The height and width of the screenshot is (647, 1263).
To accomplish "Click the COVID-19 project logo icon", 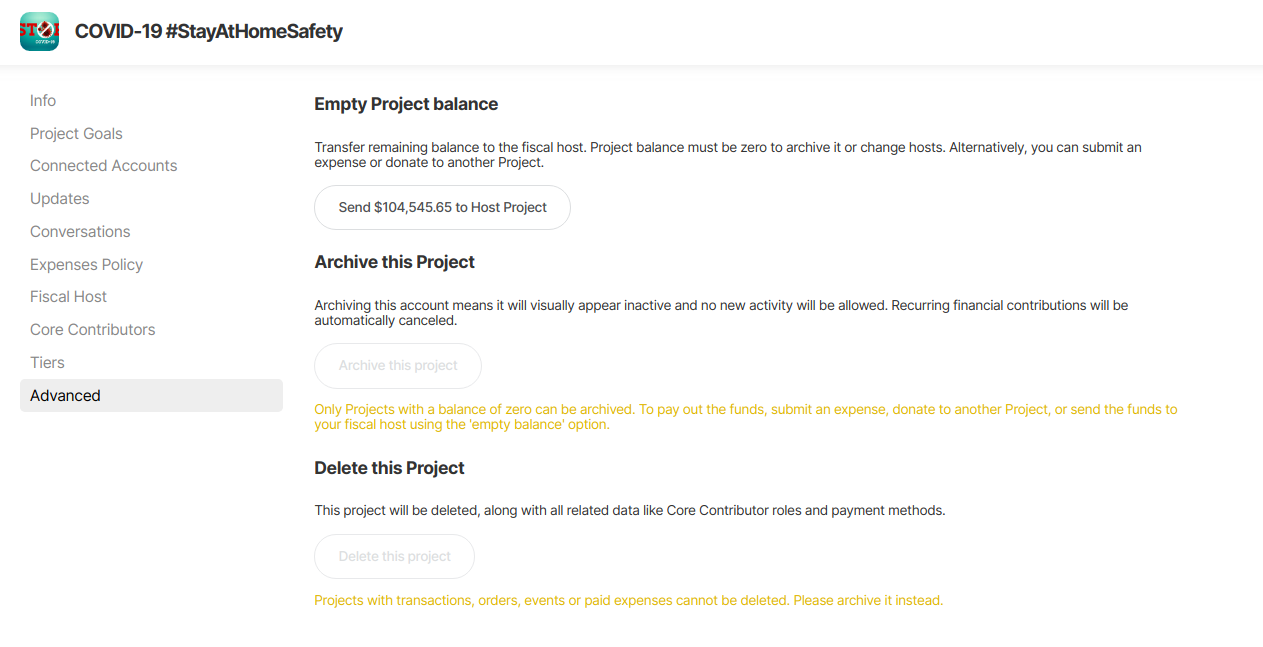I will click(x=39, y=32).
